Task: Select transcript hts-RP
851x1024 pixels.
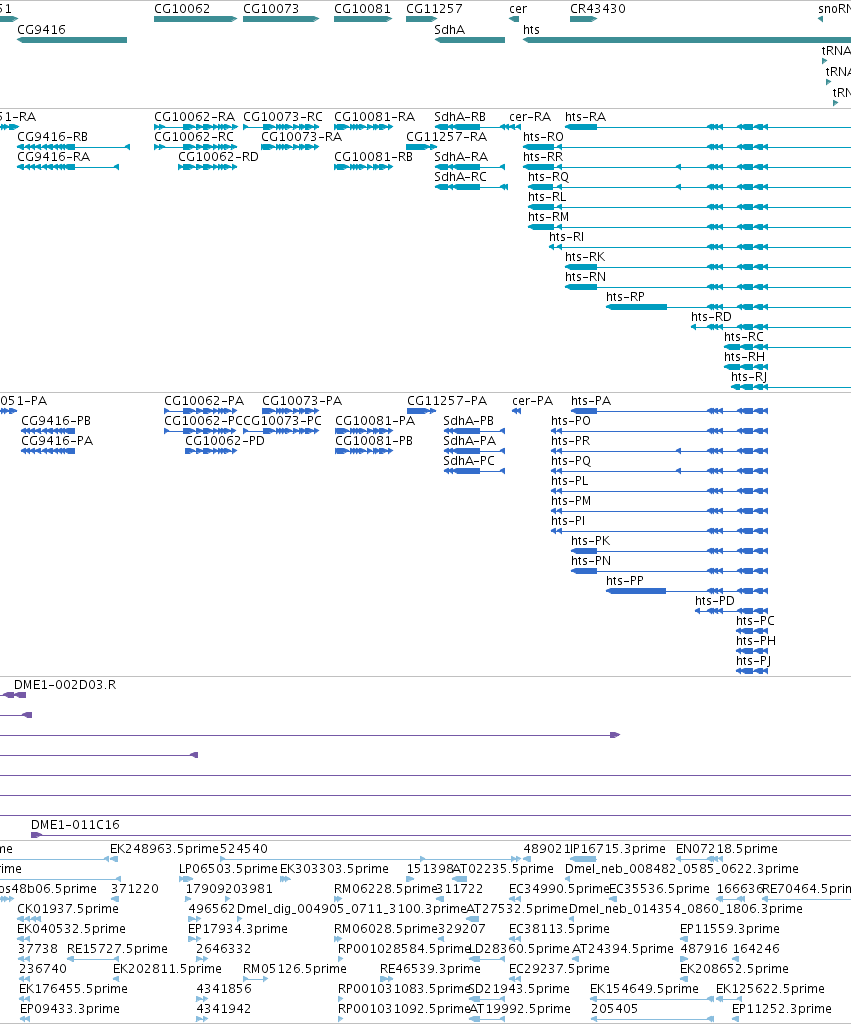Action: pos(728,307)
